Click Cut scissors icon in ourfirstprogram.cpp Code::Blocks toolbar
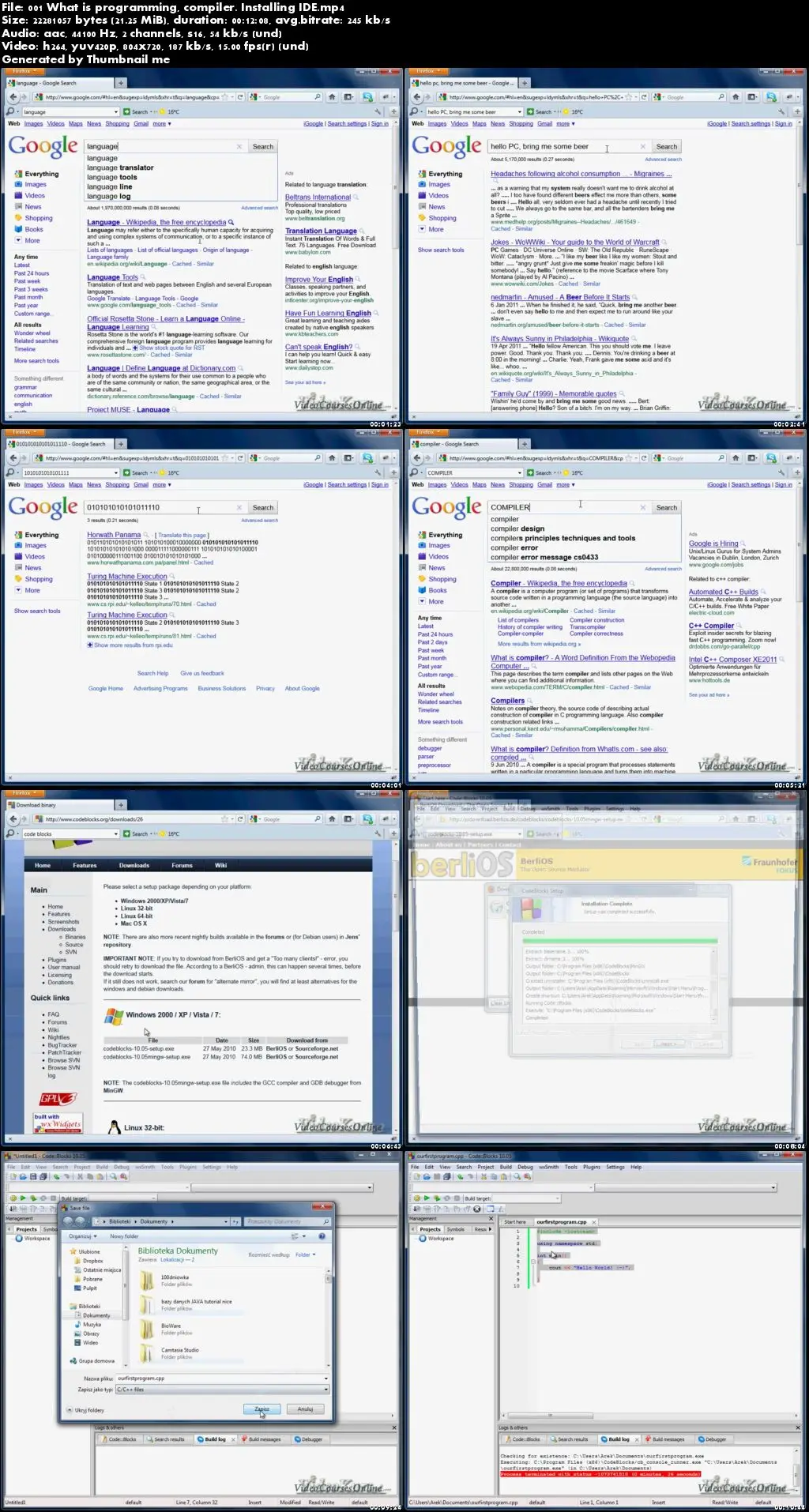 point(484,1176)
